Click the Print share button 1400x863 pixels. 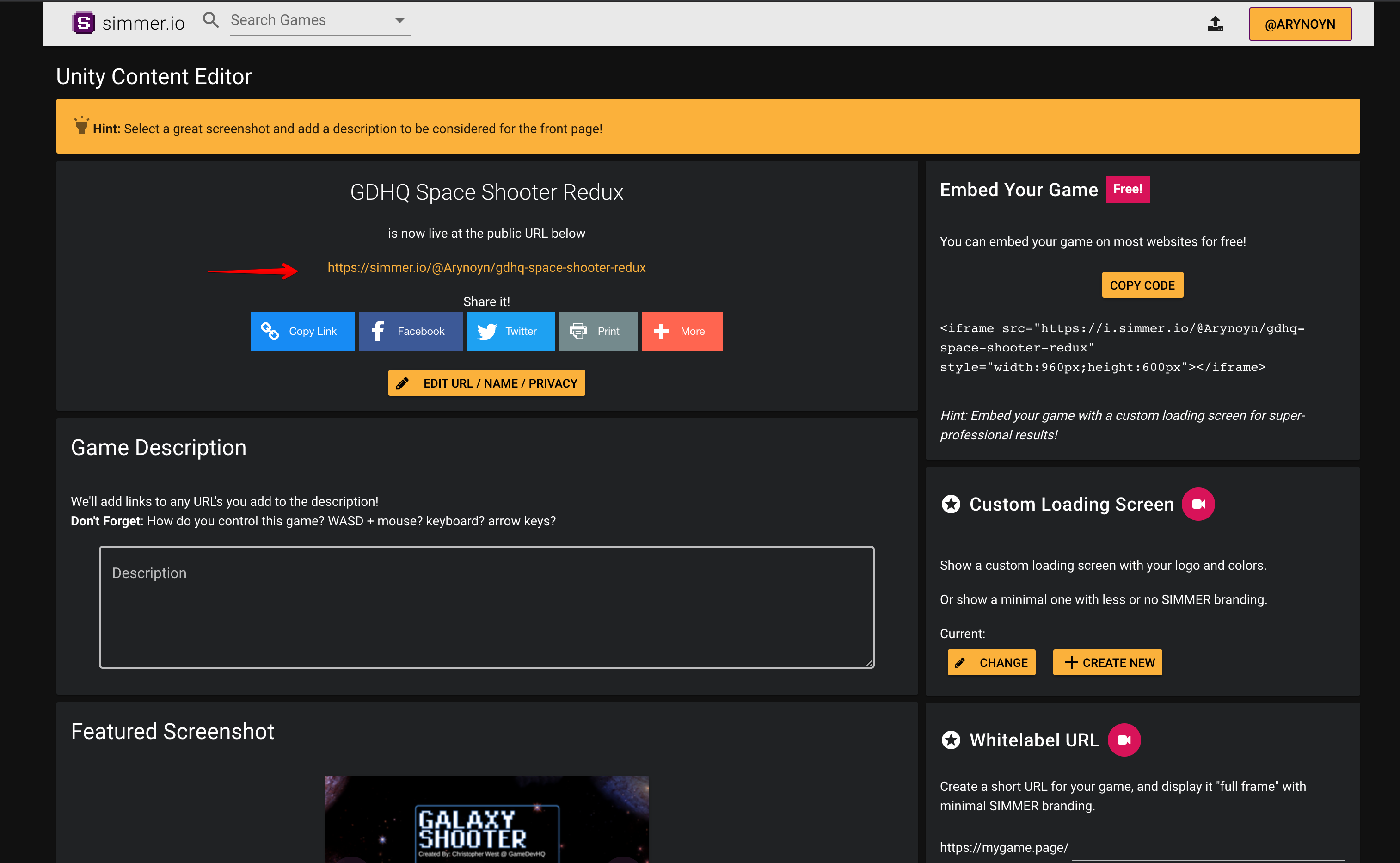pyautogui.click(x=598, y=331)
